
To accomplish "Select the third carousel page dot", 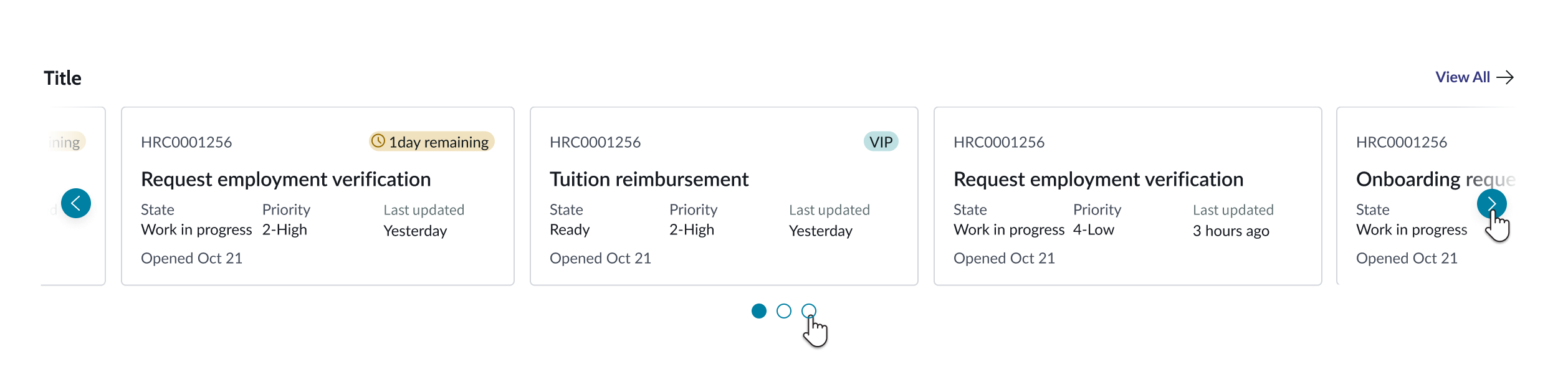I will tap(808, 310).
